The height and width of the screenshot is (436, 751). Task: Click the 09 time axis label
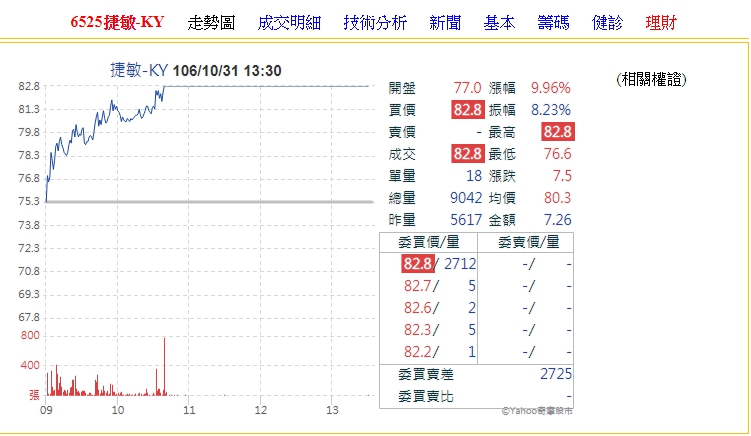coord(46,410)
